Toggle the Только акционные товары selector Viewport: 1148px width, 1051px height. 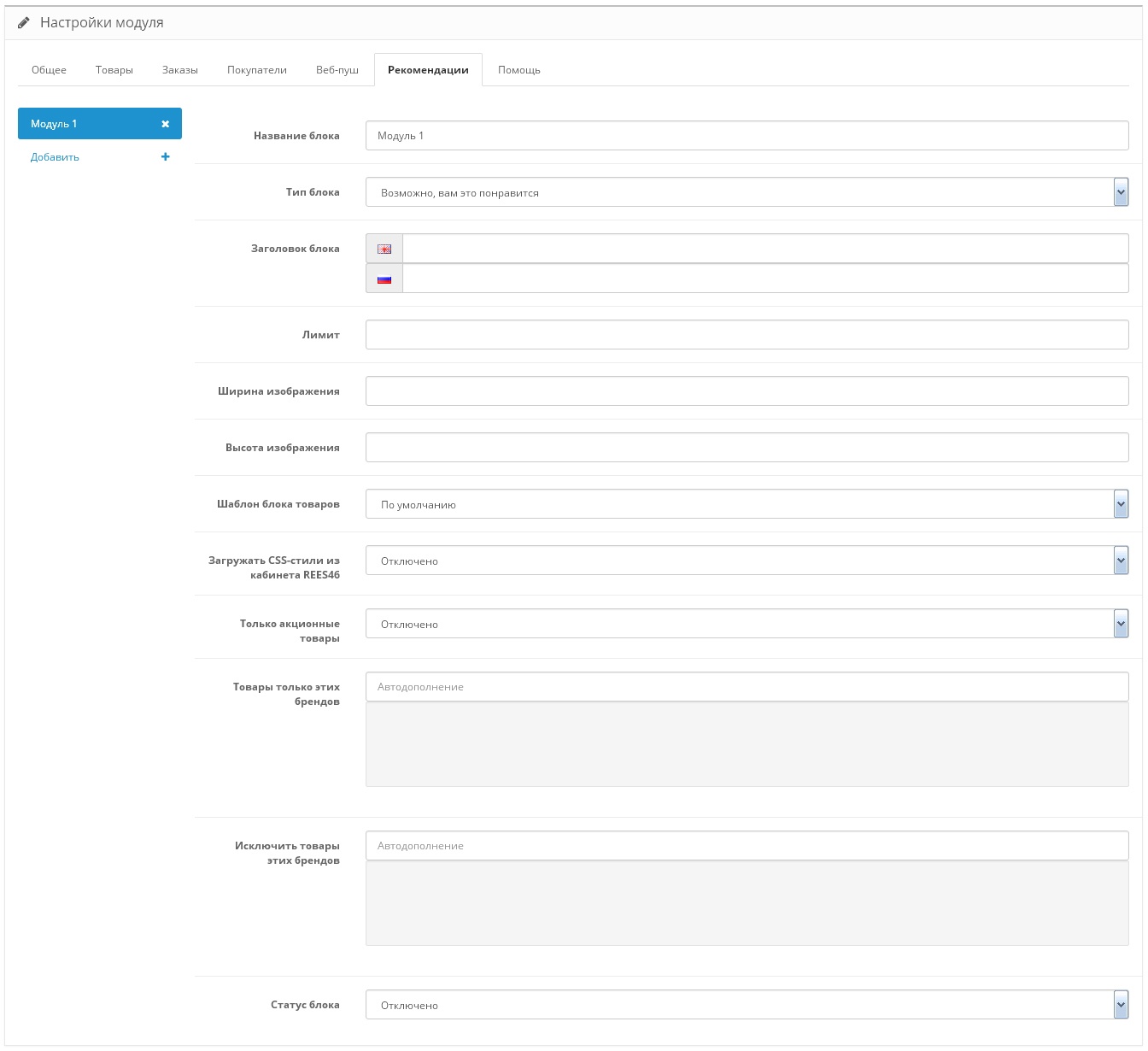click(x=747, y=624)
